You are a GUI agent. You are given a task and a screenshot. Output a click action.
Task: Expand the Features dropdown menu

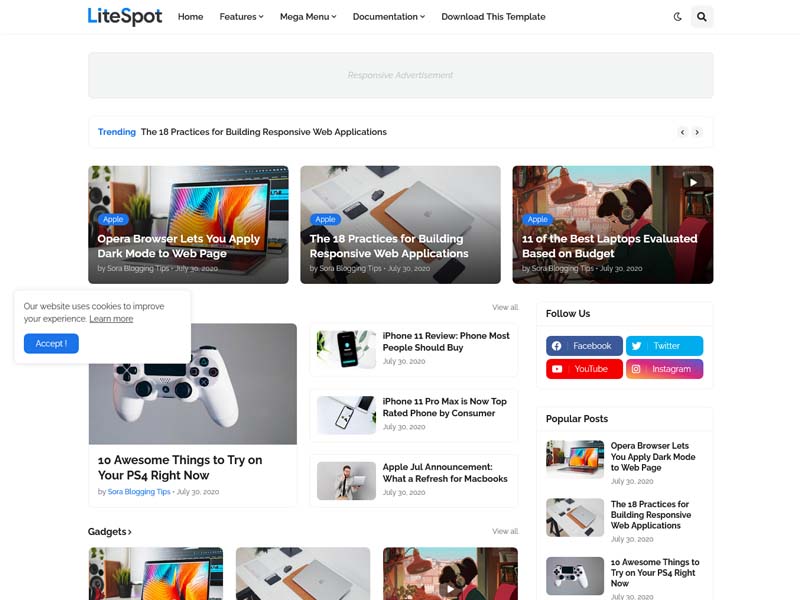click(241, 17)
